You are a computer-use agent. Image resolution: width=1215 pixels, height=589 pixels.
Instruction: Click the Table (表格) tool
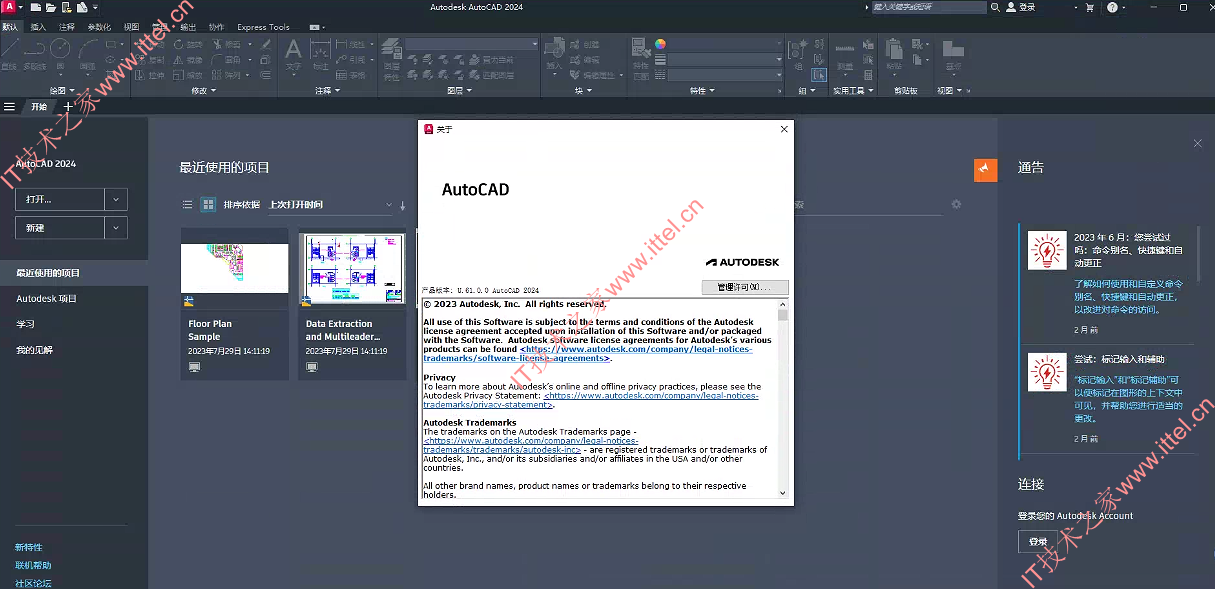coord(351,74)
